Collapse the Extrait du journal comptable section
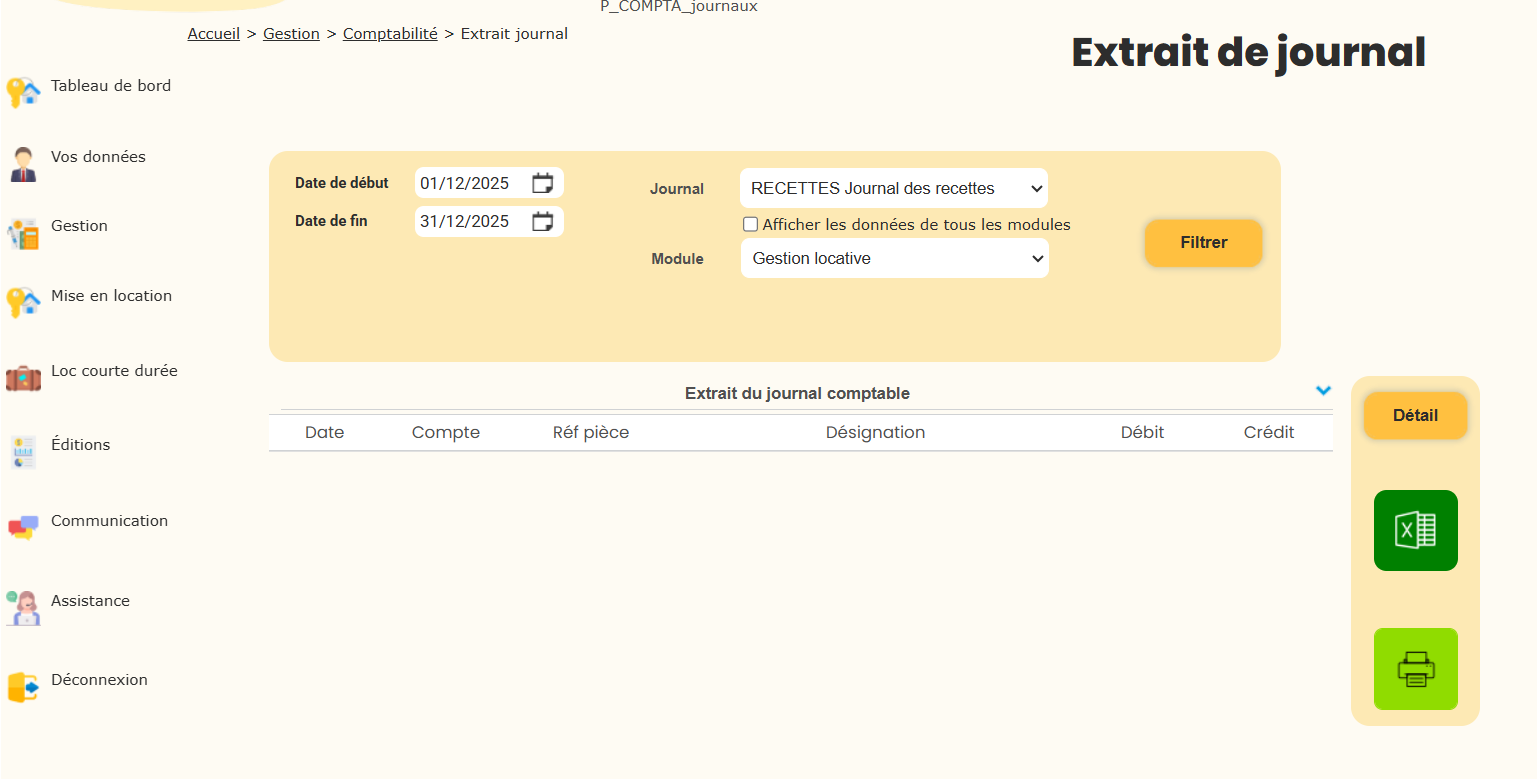The width and height of the screenshot is (1537, 779). pos(1323,391)
